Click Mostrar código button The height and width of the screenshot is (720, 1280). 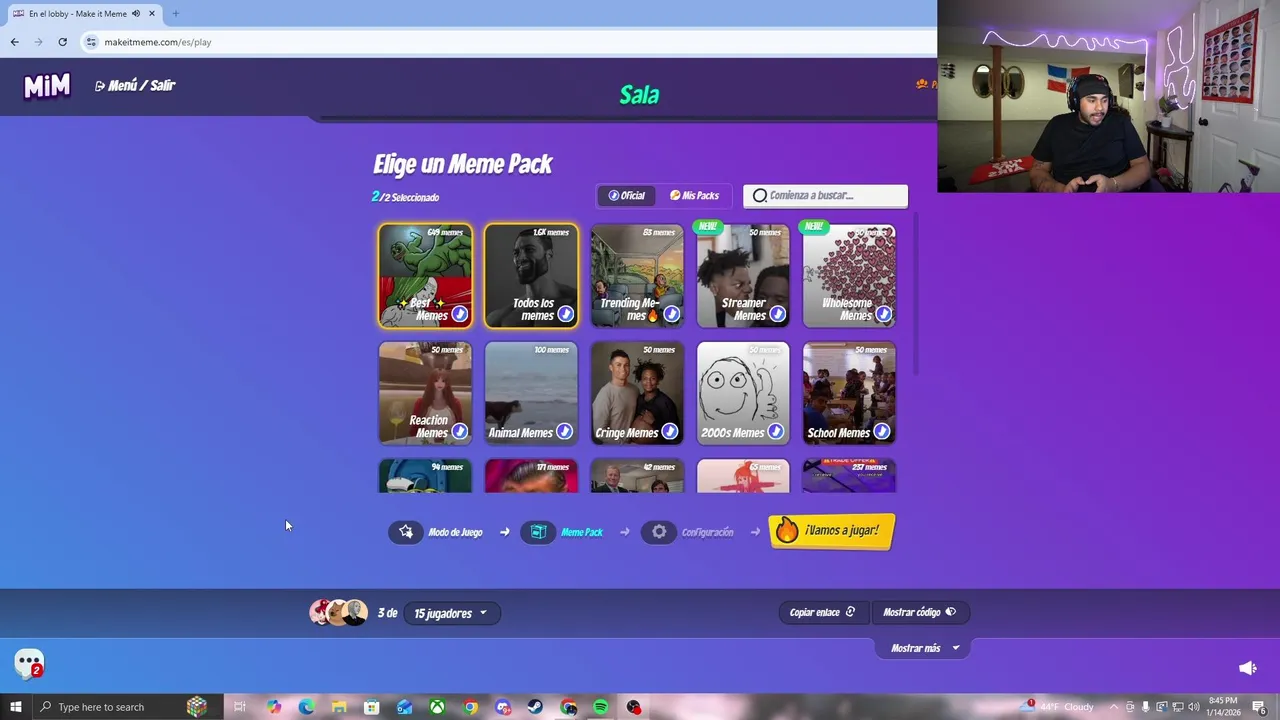919,612
